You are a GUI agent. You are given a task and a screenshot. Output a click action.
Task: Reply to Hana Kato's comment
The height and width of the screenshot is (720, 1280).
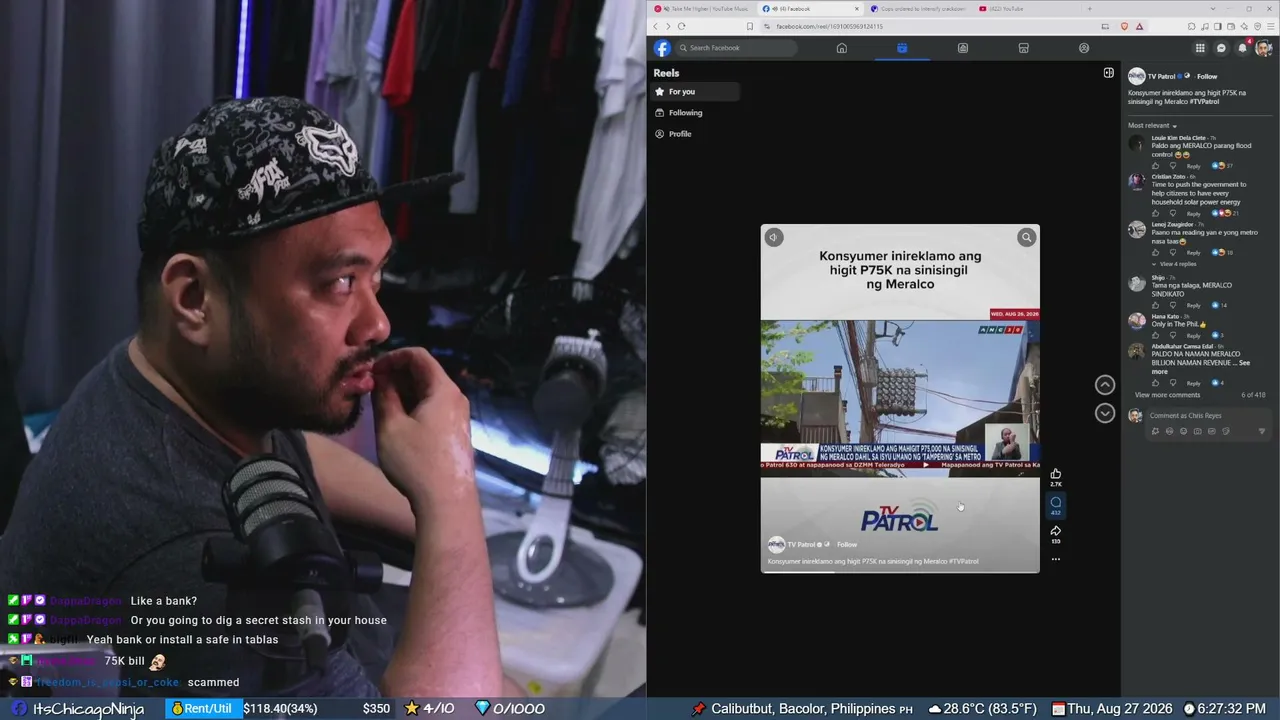[x=1193, y=335]
